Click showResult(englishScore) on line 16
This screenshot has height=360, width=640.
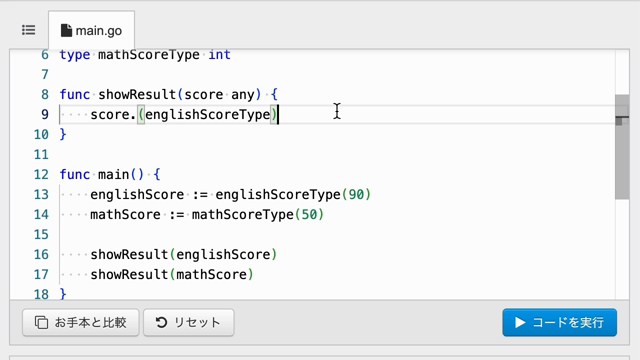184,254
